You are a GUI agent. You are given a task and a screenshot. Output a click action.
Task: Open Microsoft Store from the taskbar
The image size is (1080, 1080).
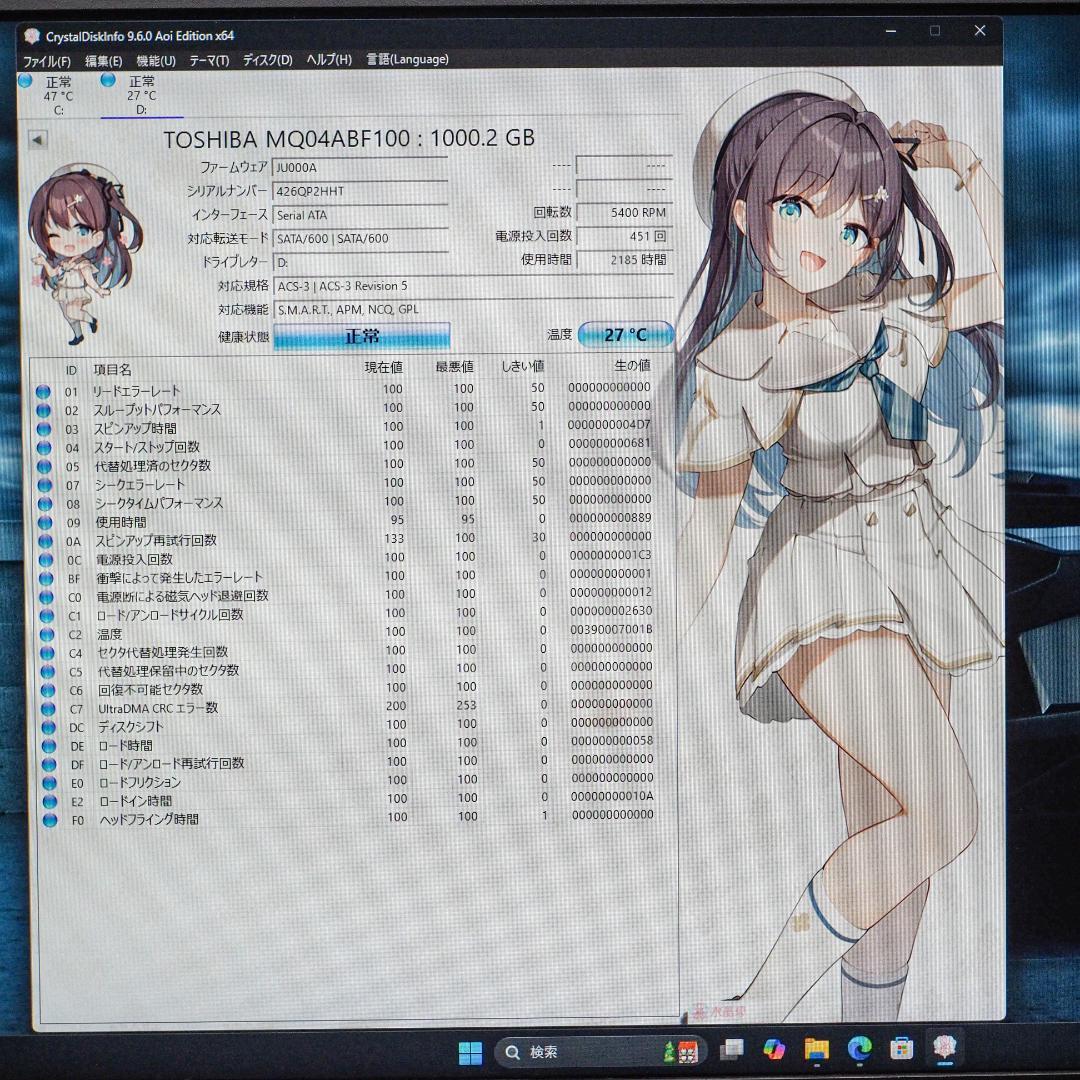(x=902, y=1049)
